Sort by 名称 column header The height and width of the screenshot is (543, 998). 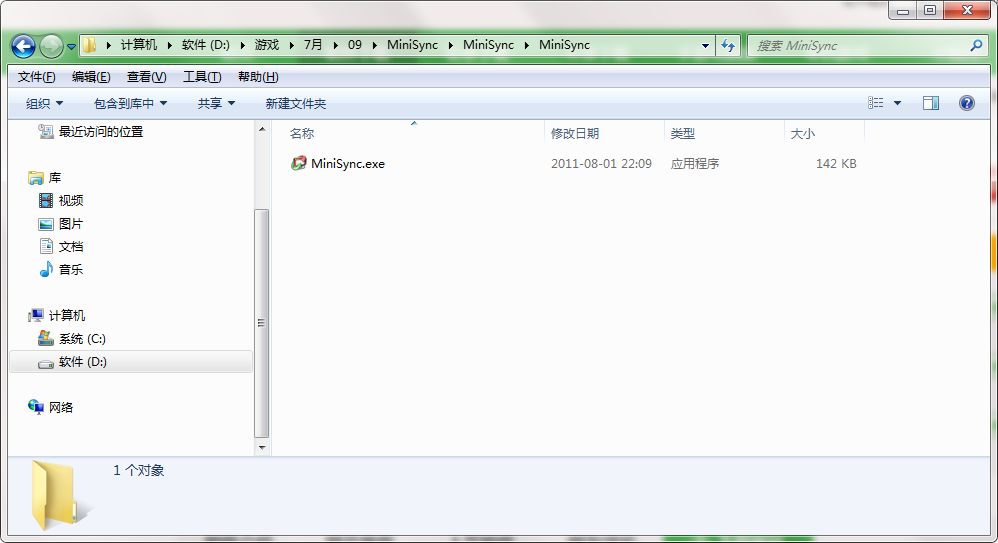302,134
